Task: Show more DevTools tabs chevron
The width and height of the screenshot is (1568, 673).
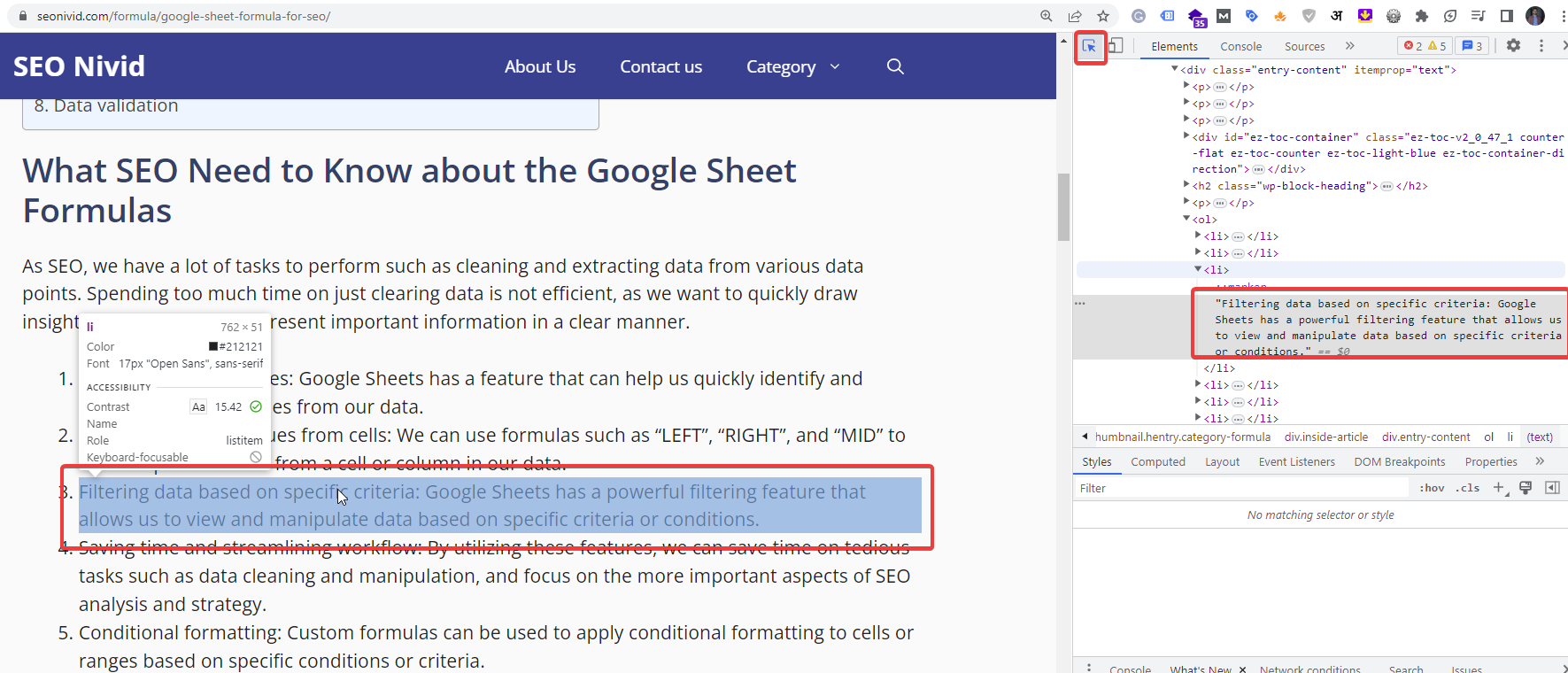Action: click(x=1350, y=46)
